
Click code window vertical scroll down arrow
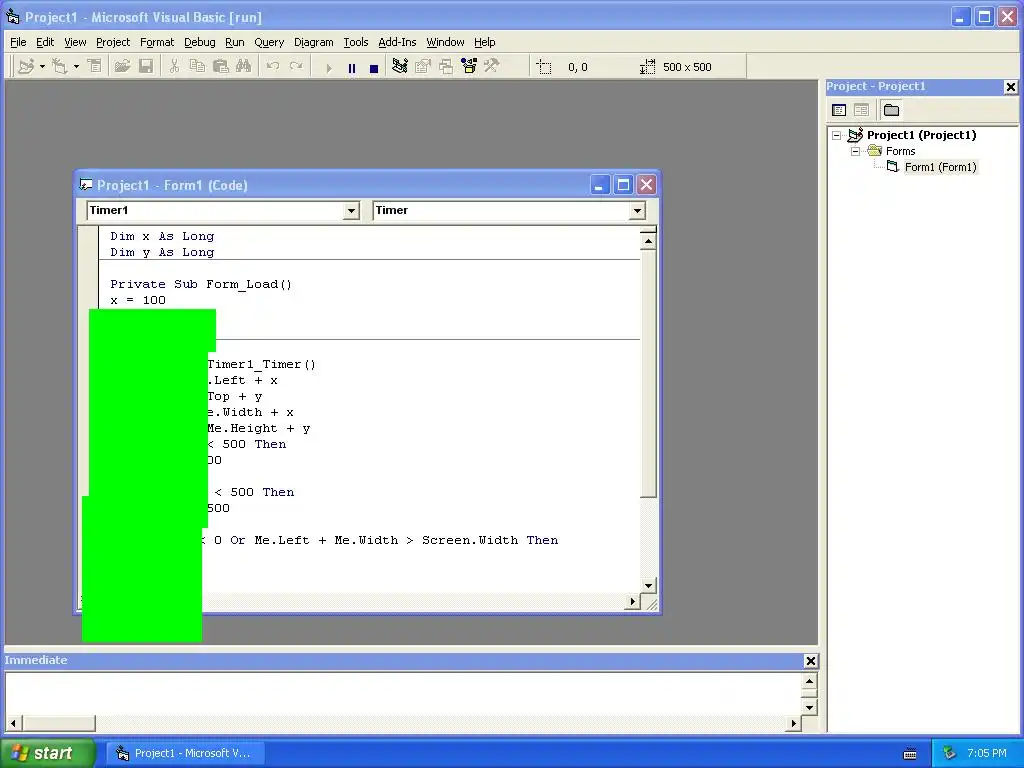pos(648,585)
